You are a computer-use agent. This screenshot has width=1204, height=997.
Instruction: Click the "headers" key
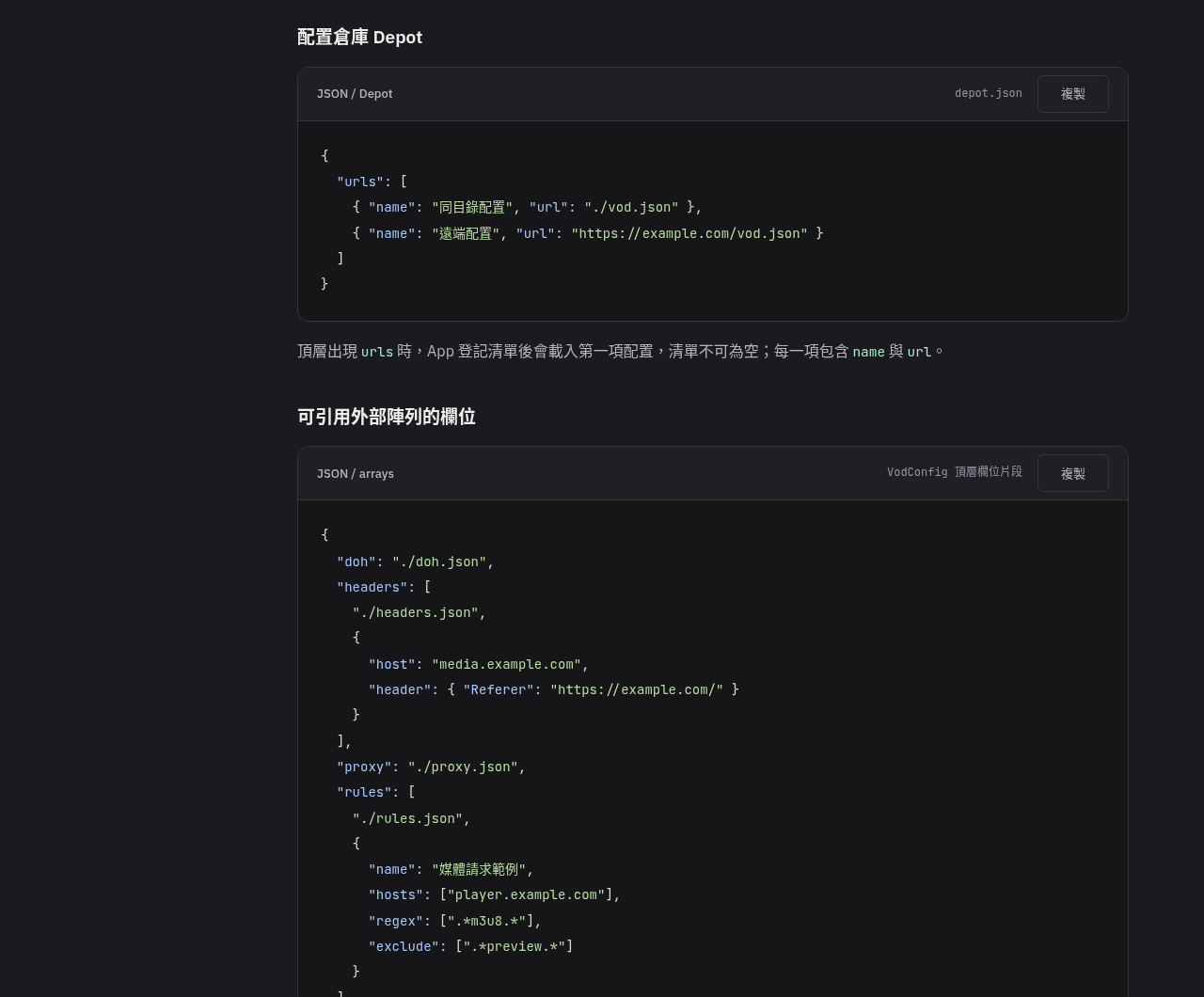pyautogui.click(x=372, y=587)
